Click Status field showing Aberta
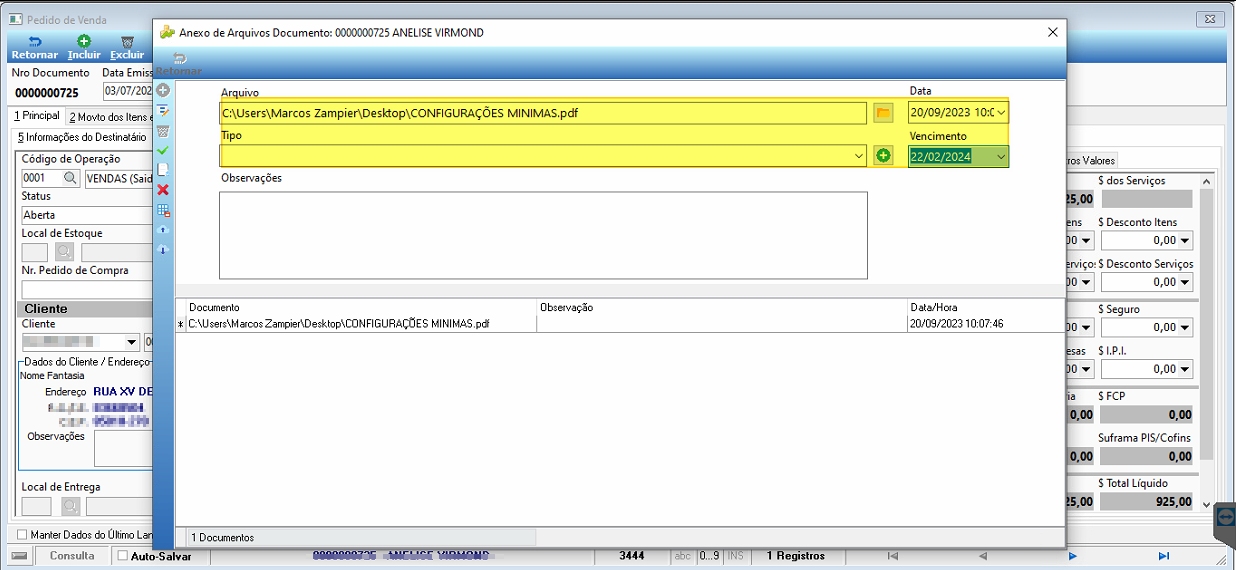 pyautogui.click(x=86, y=215)
